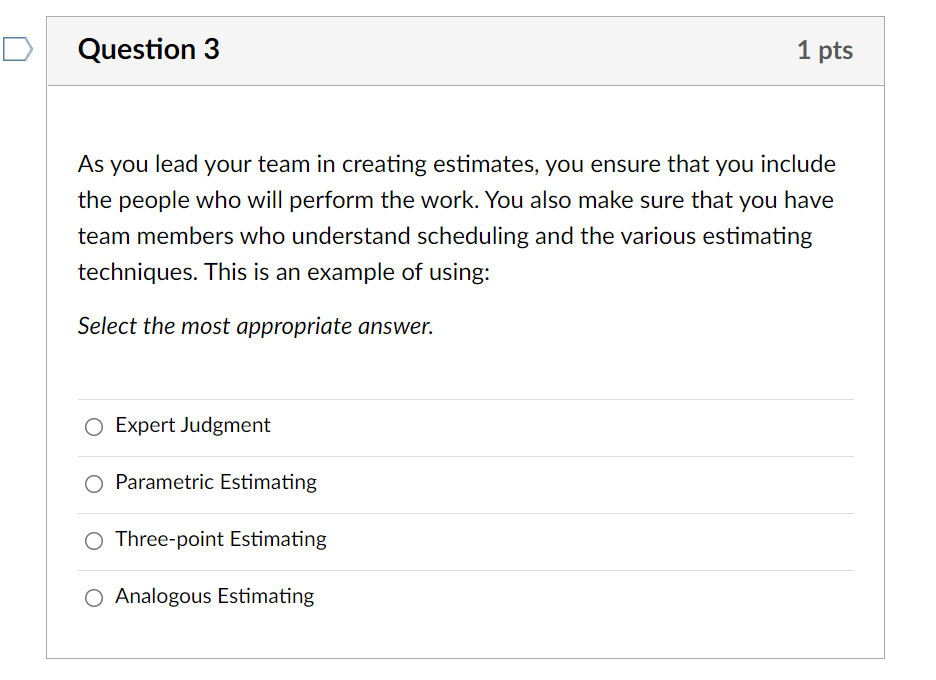
Task: Select the Analogous Estimating radio button
Action: (x=93, y=597)
